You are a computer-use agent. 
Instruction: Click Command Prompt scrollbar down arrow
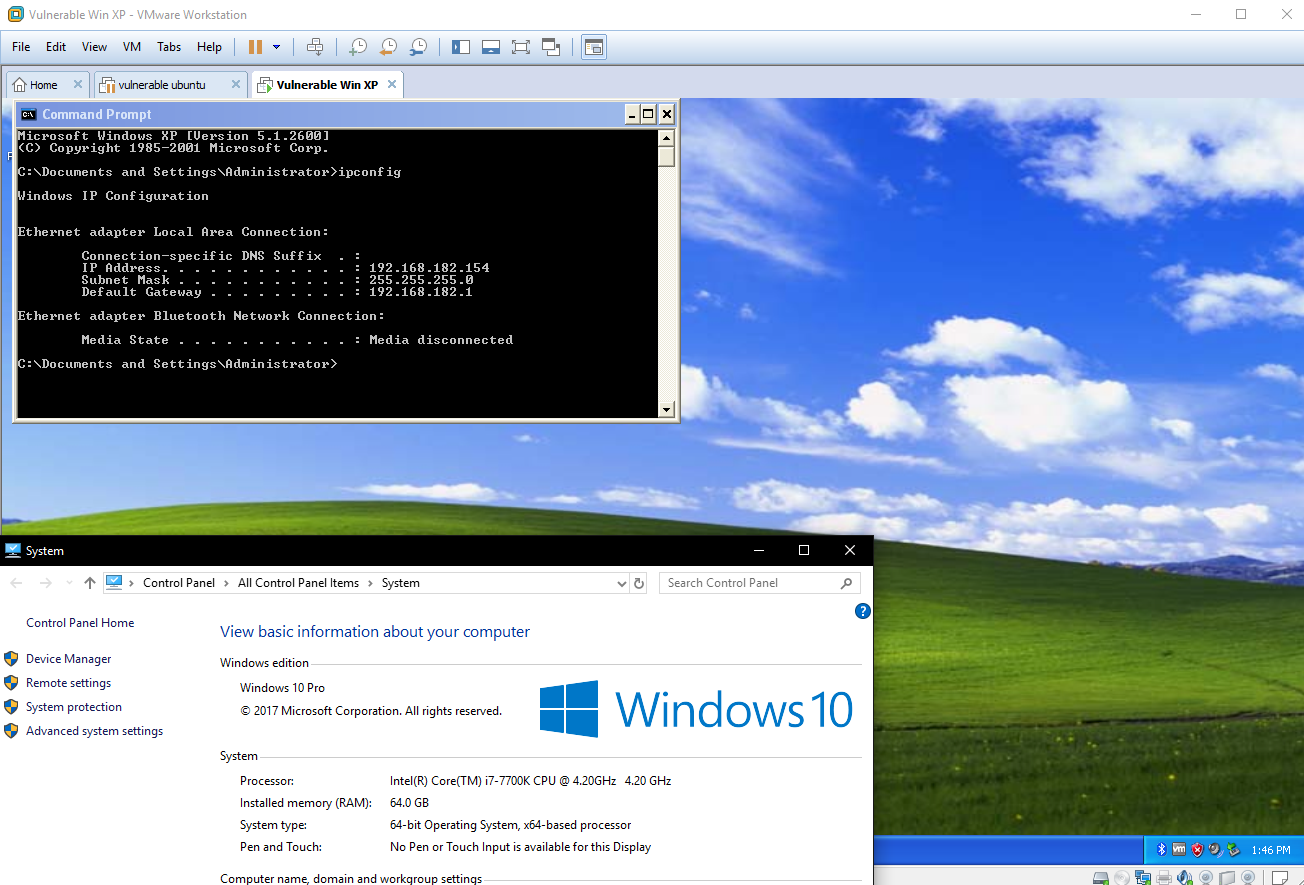coord(666,409)
